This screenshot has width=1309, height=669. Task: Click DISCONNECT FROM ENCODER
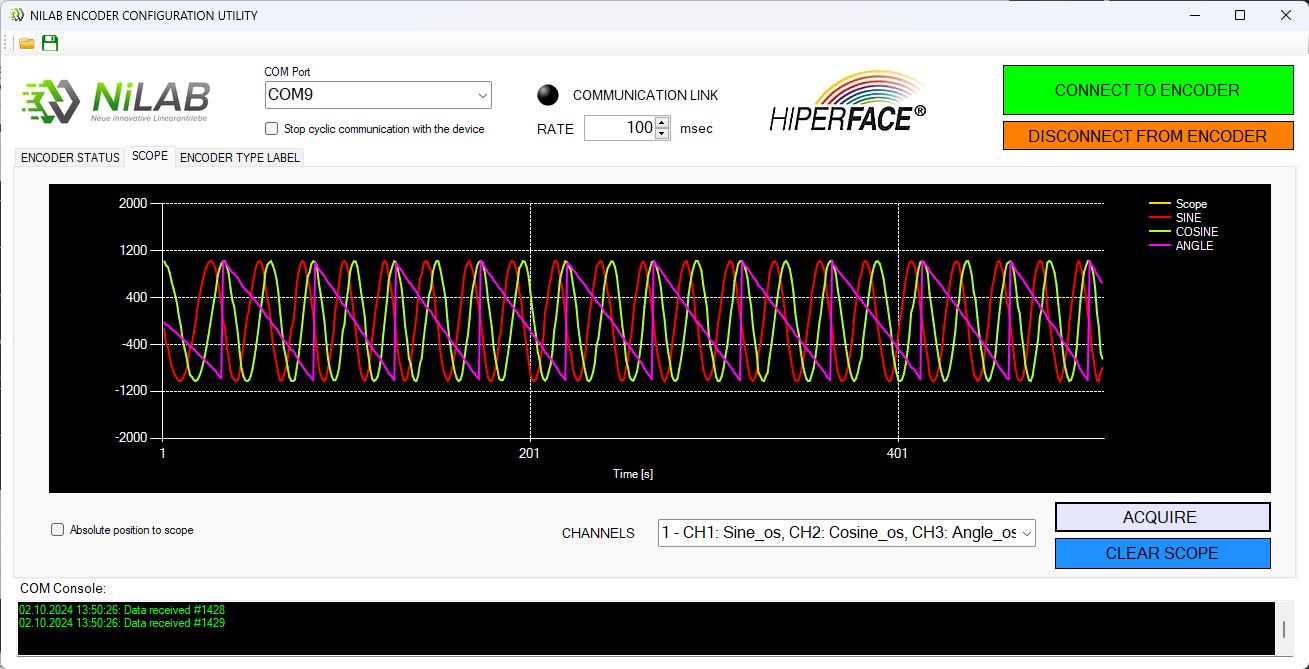(x=1147, y=135)
